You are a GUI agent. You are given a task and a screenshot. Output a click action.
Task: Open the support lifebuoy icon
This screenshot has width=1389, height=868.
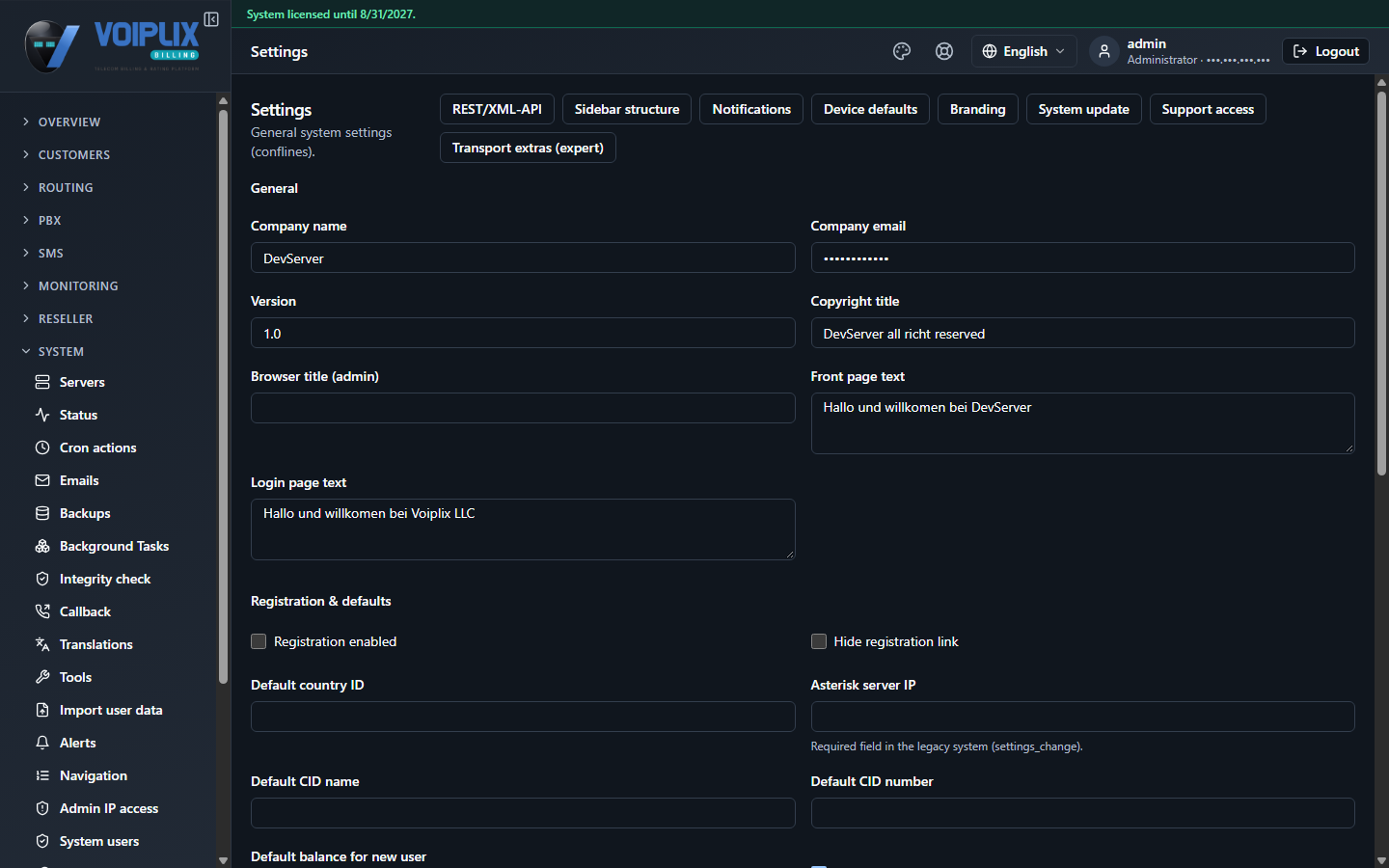point(944,51)
